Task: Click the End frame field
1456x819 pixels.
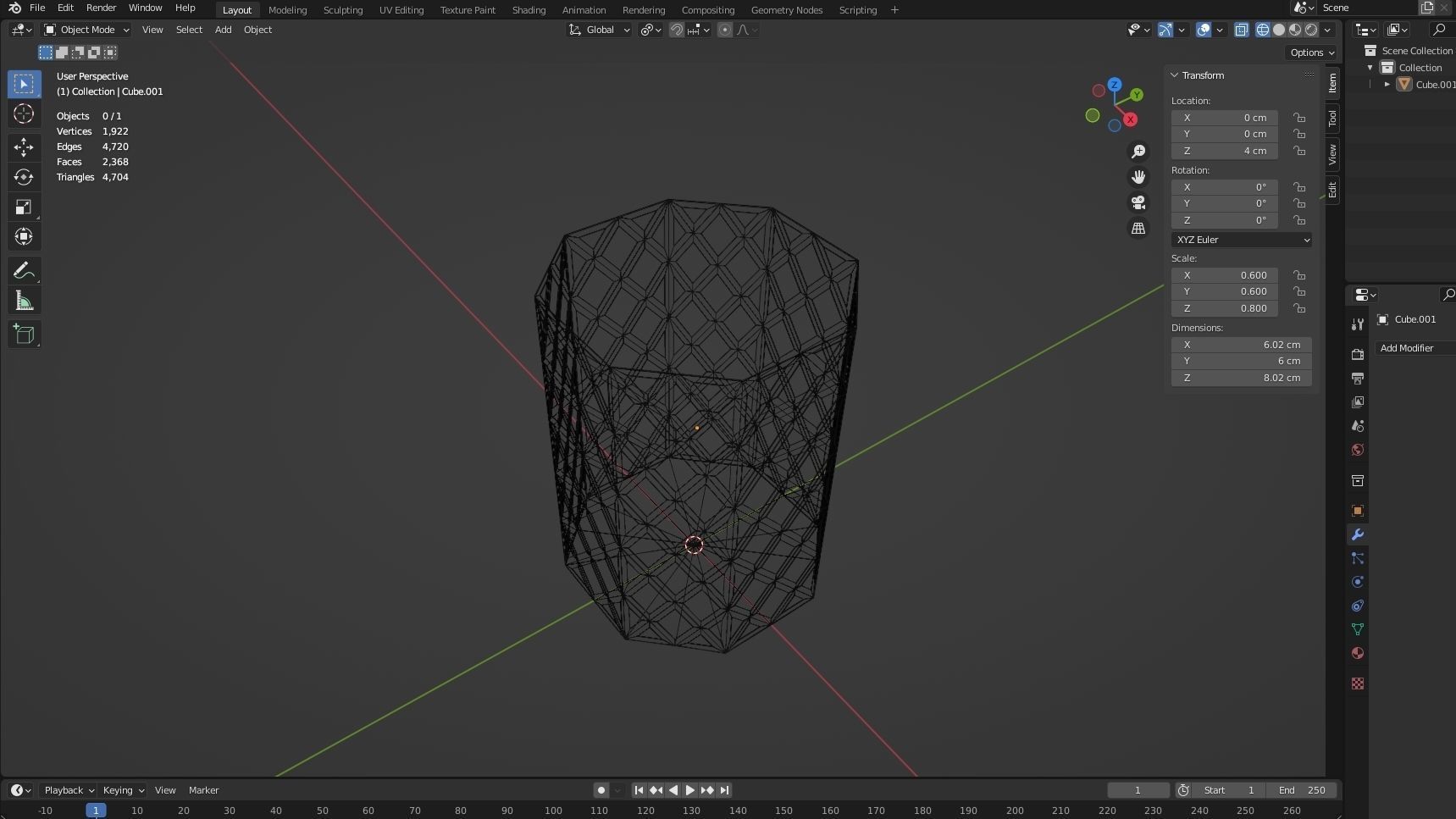Action: coord(1302,790)
